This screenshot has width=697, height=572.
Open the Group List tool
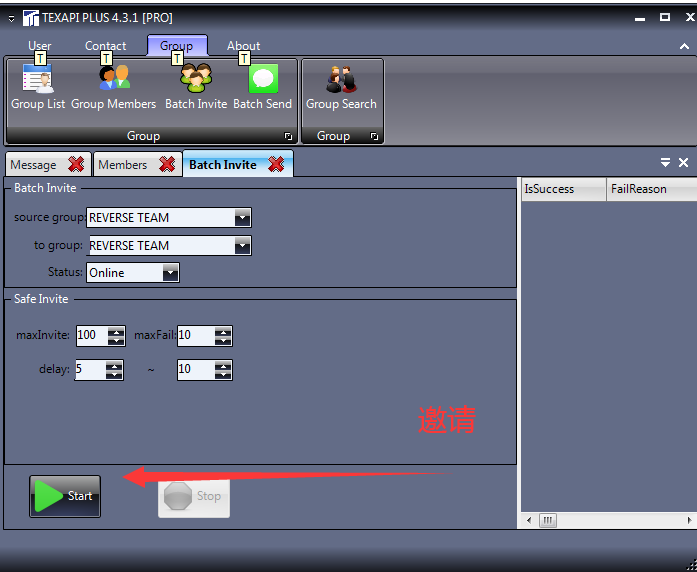pos(38,86)
